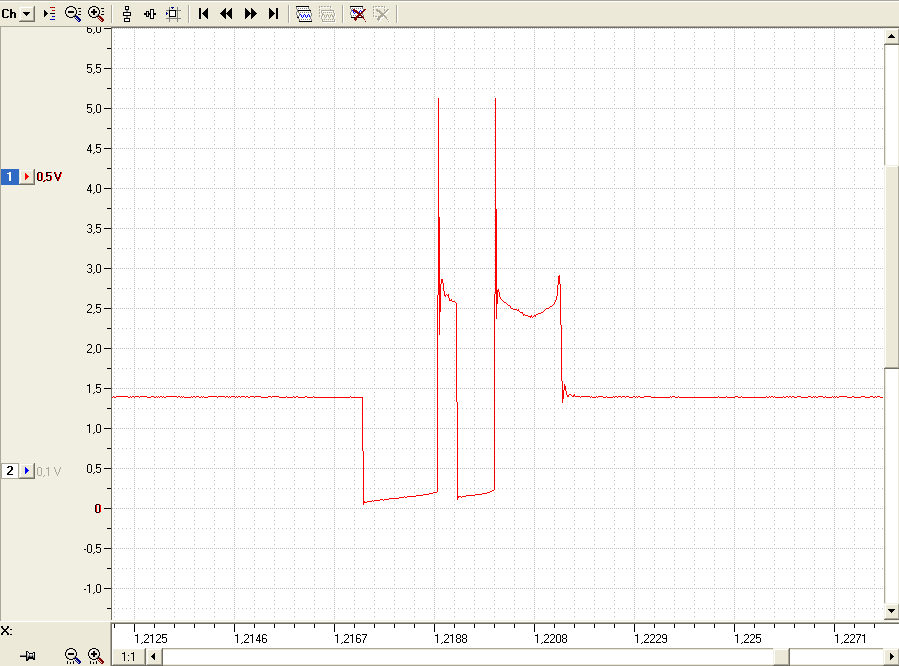The image size is (899, 666).
Task: Click the X: label at bottom left
Action: (6, 630)
